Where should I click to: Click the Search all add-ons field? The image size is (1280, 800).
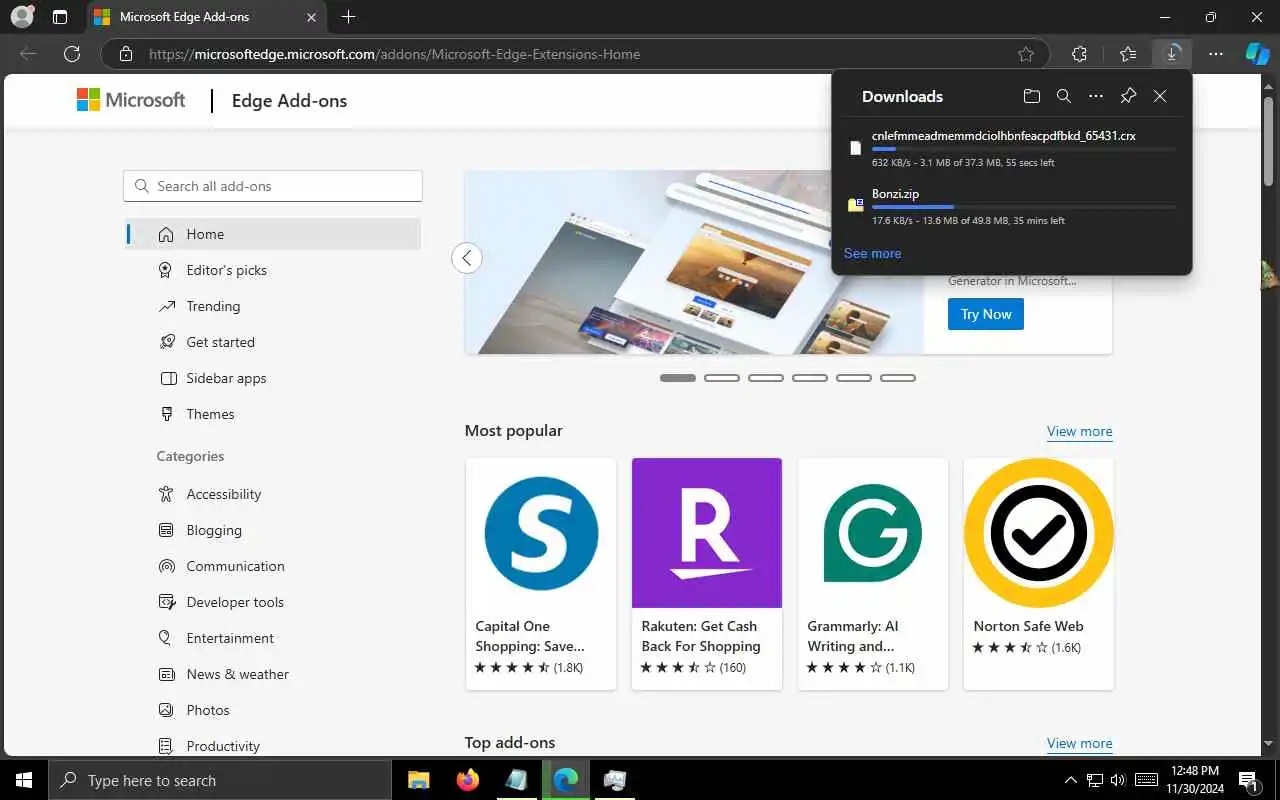pyautogui.click(x=273, y=186)
